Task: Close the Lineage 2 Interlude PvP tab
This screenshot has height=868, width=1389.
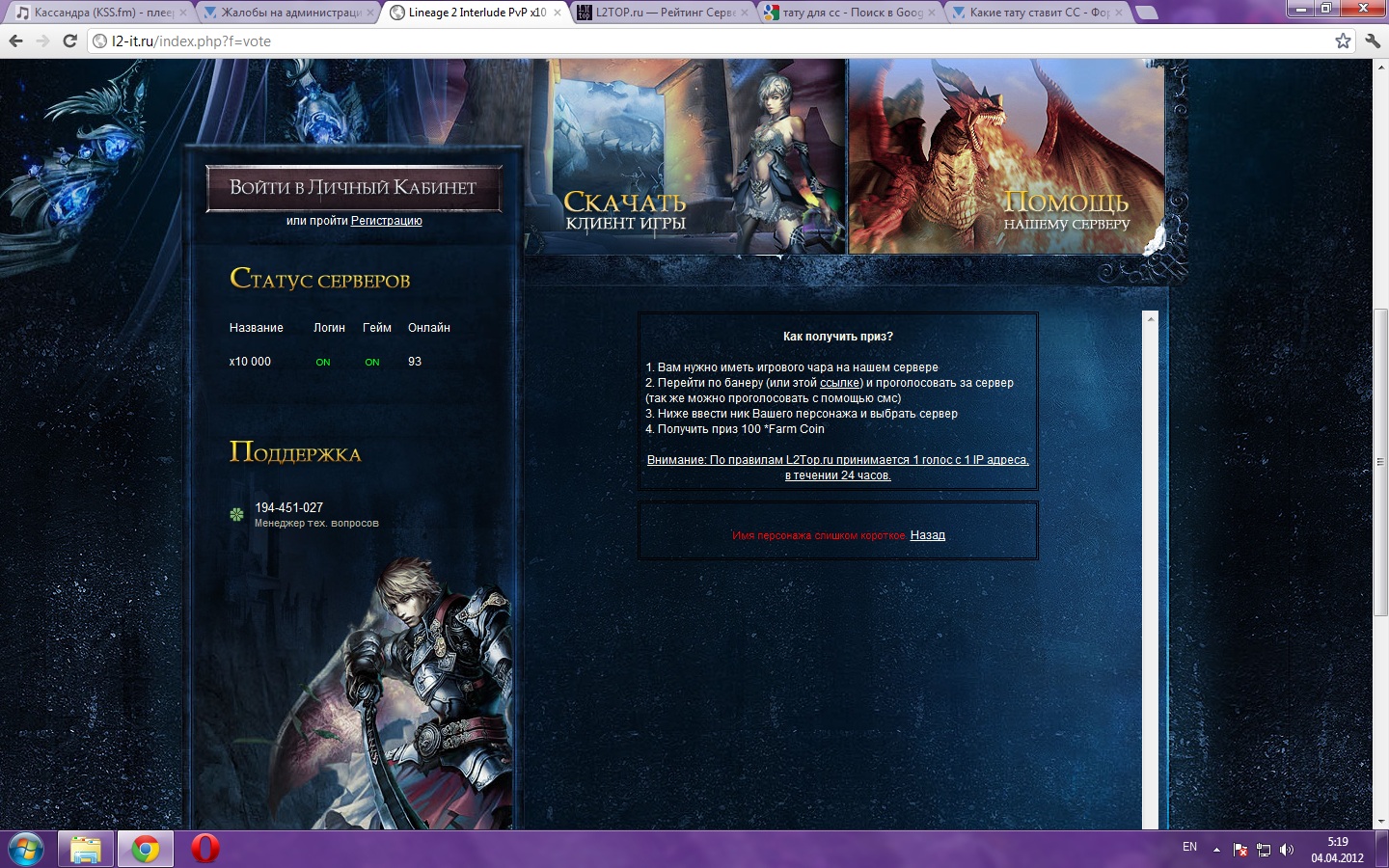Action: click(x=558, y=13)
